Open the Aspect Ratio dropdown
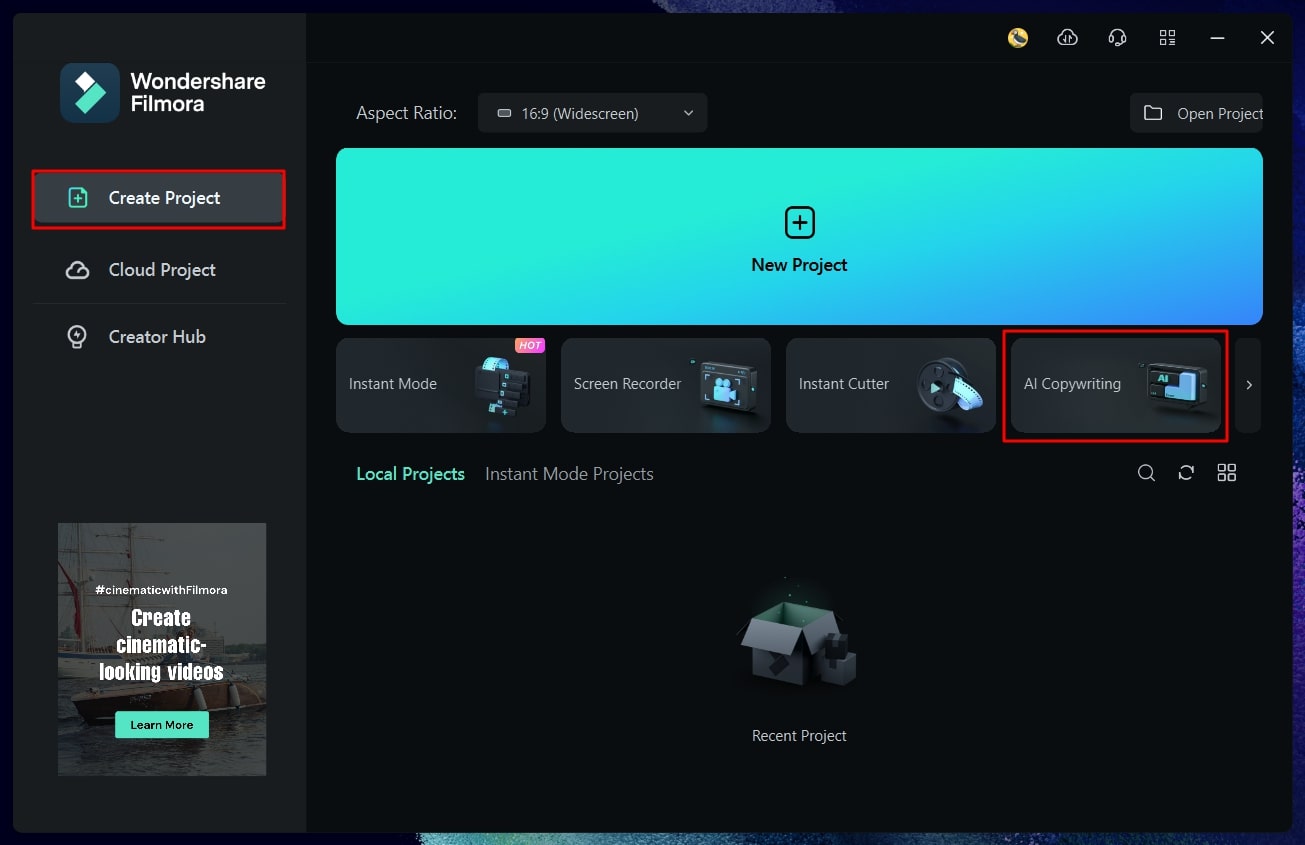Image resolution: width=1305 pixels, height=845 pixels. click(592, 113)
